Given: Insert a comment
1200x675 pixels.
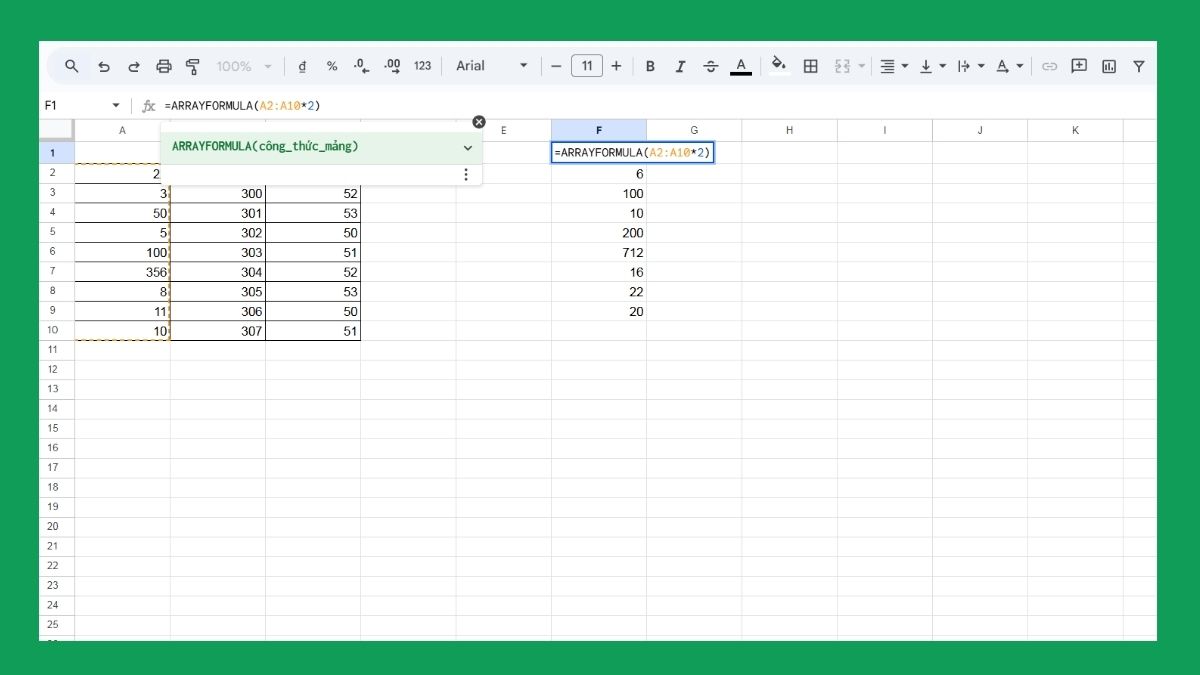Looking at the screenshot, I should [1078, 66].
